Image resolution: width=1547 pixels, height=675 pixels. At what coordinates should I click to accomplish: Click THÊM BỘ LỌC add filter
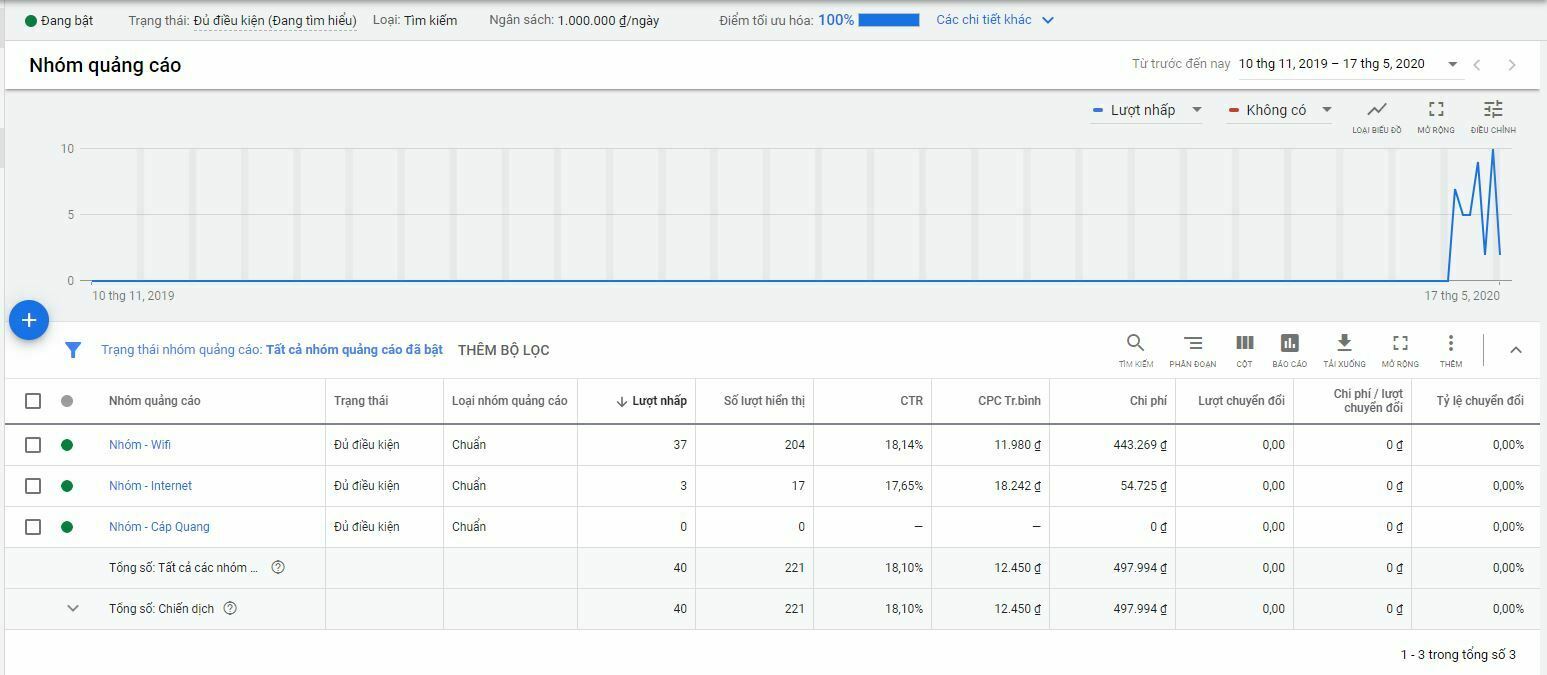pos(503,350)
